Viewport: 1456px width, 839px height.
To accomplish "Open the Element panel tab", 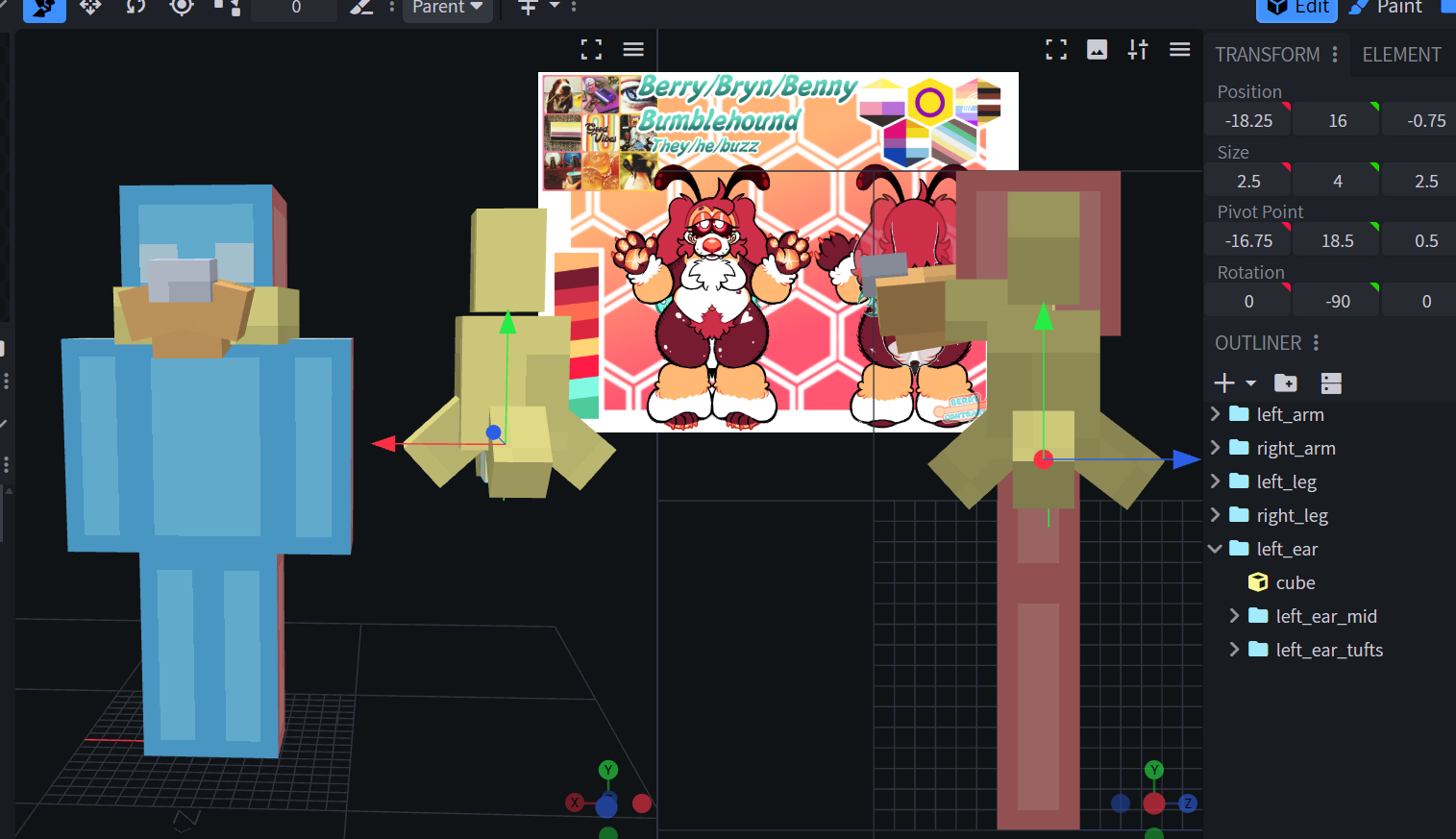I will tap(1401, 55).
